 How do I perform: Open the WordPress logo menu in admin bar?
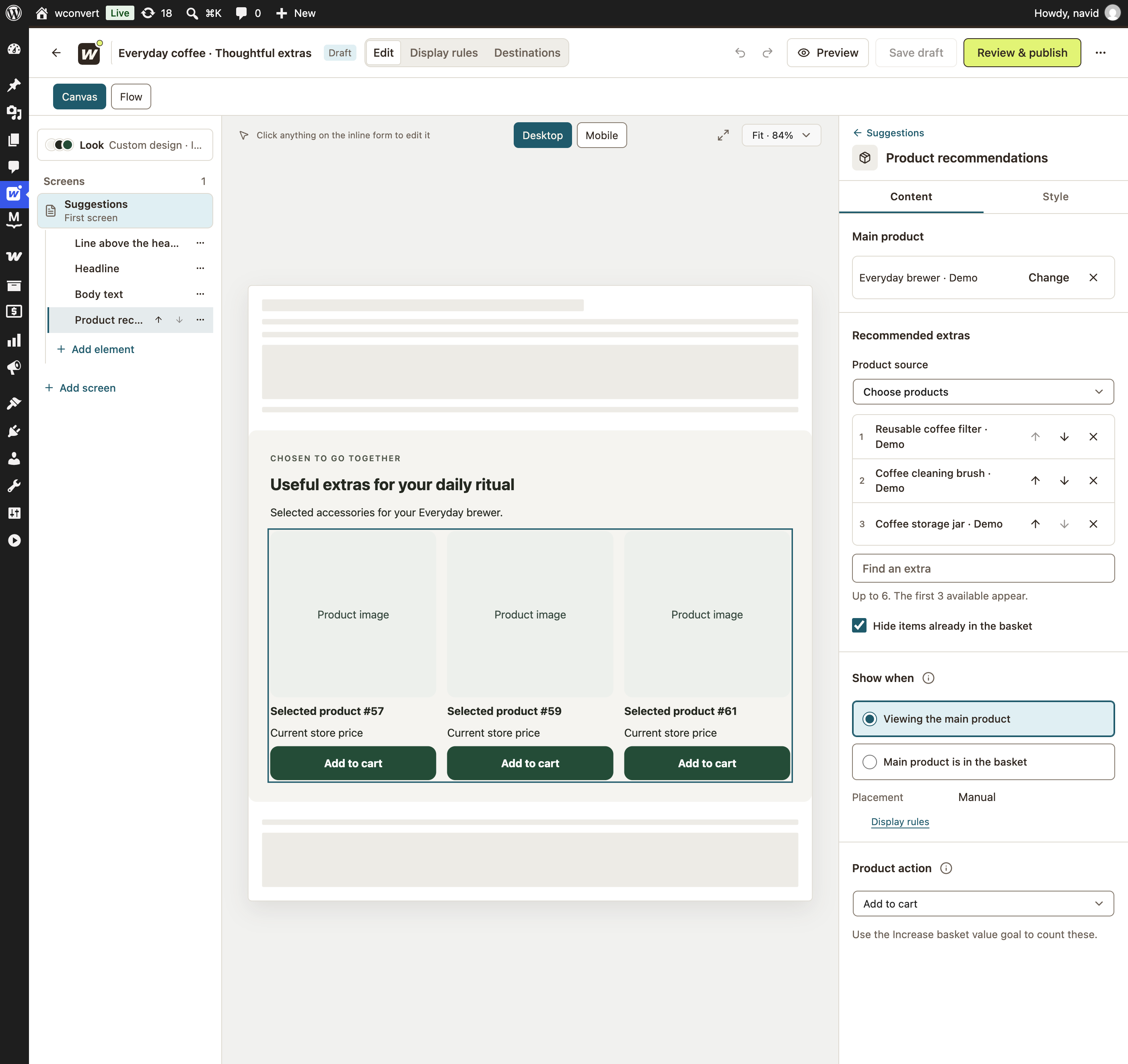pyautogui.click(x=14, y=13)
